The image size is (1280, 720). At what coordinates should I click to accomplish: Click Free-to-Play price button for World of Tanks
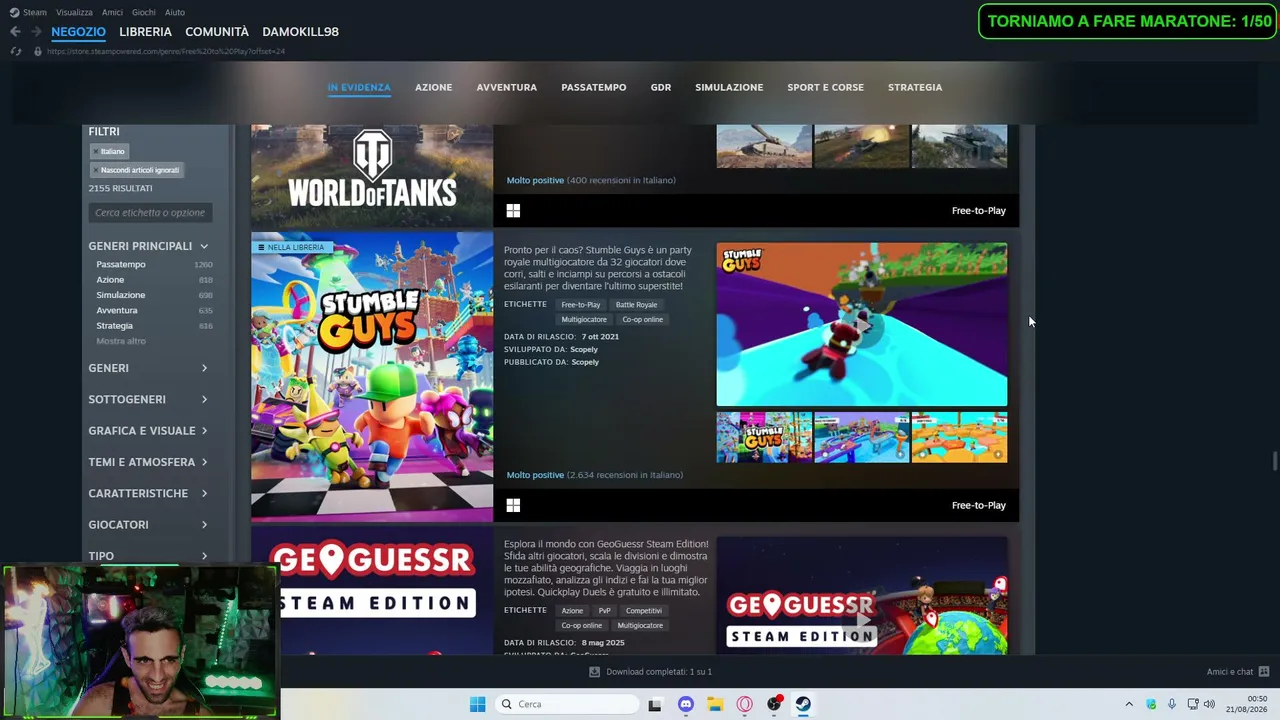point(979,211)
